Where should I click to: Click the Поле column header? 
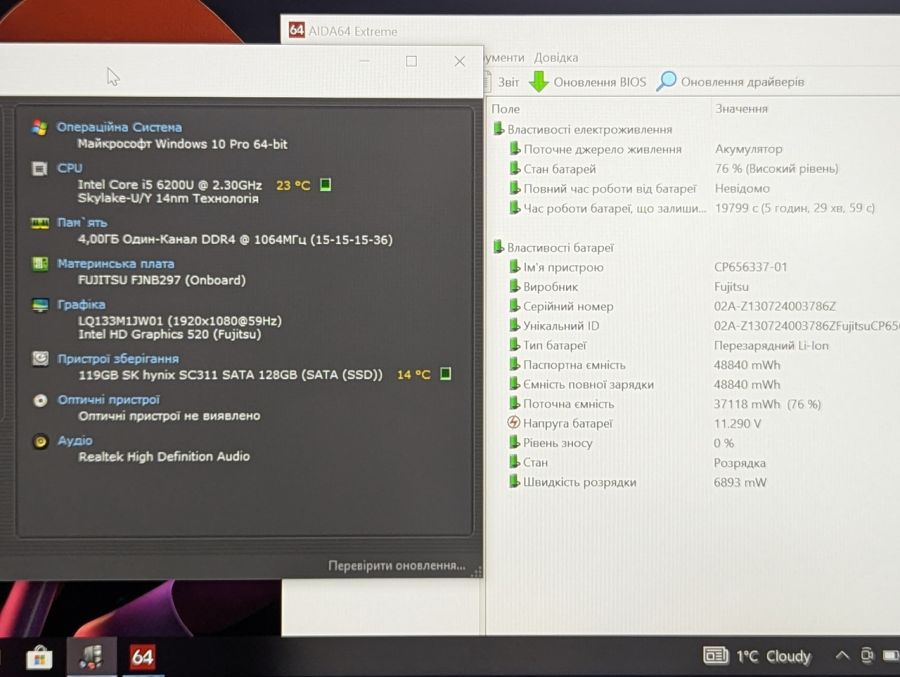[x=505, y=109]
